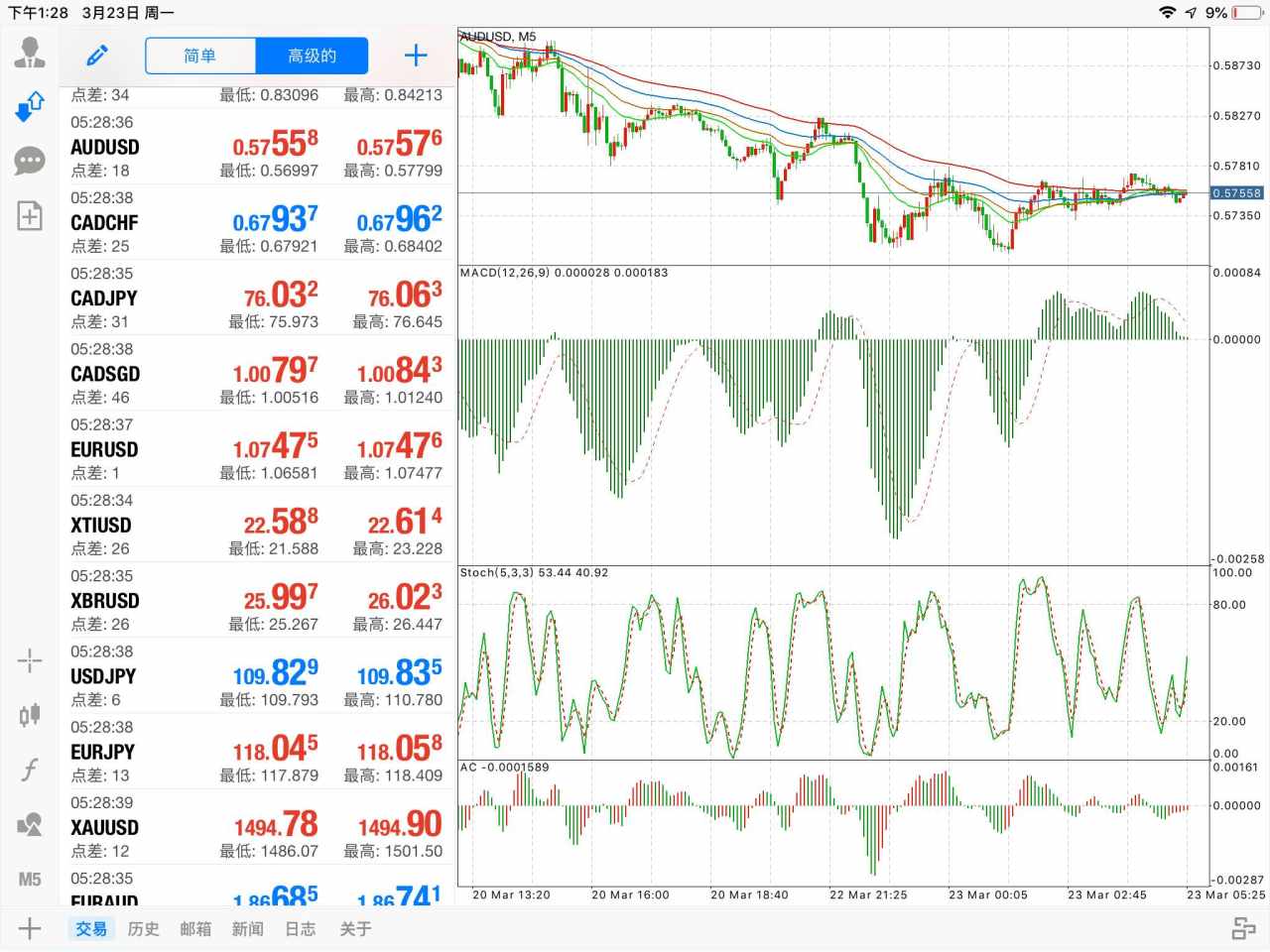Enable the crosshair tool in sidebar
The height and width of the screenshot is (952, 1270).
click(x=30, y=660)
